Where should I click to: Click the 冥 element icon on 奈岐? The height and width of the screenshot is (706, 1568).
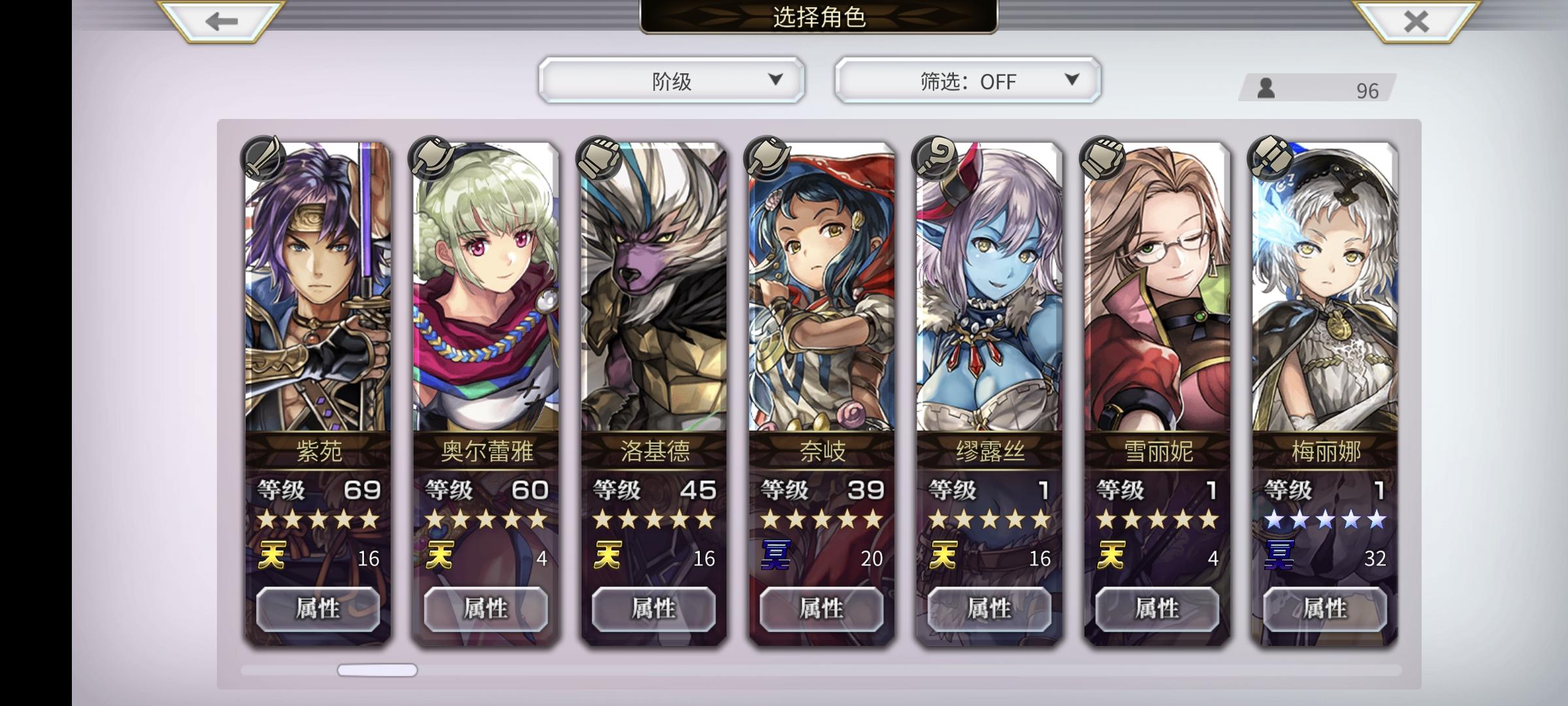[776, 556]
